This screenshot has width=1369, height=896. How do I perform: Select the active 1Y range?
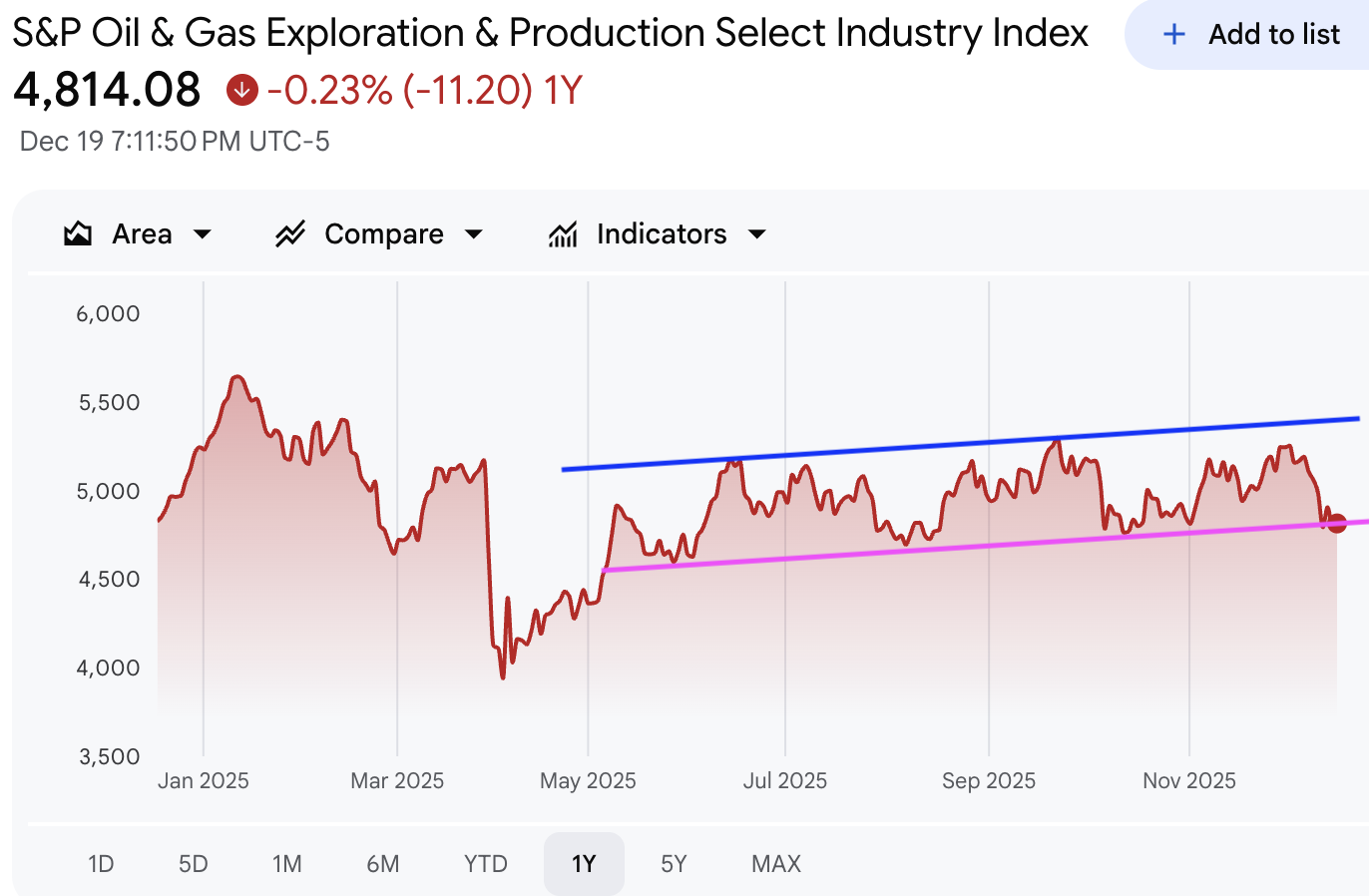point(584,864)
